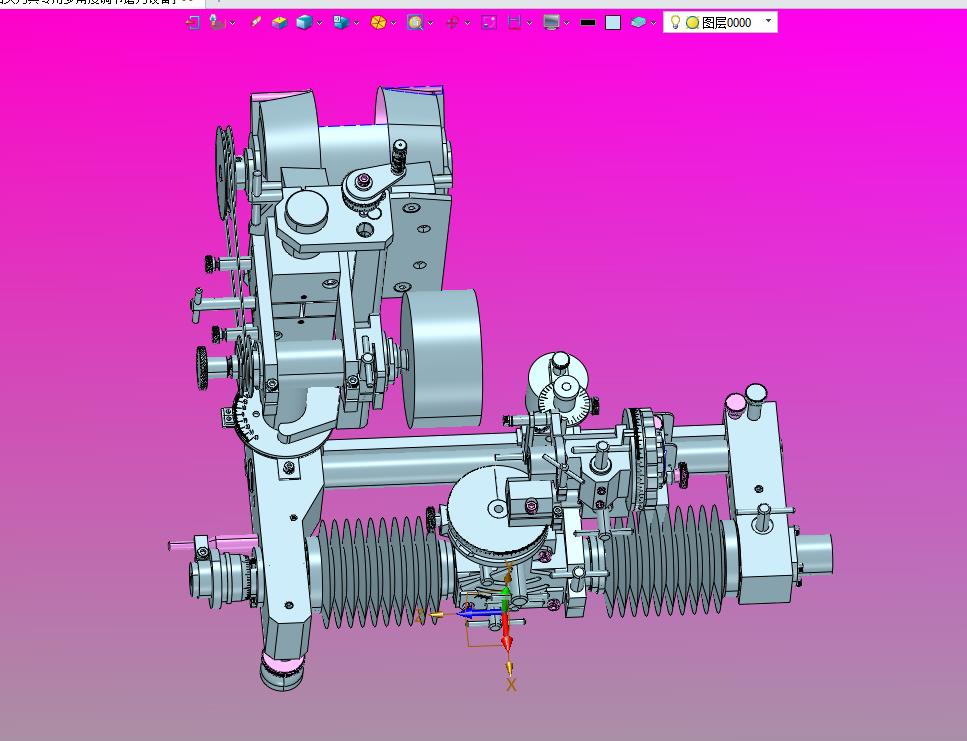
Task: Open the 图层0000 layer combo box
Action: tap(720, 22)
